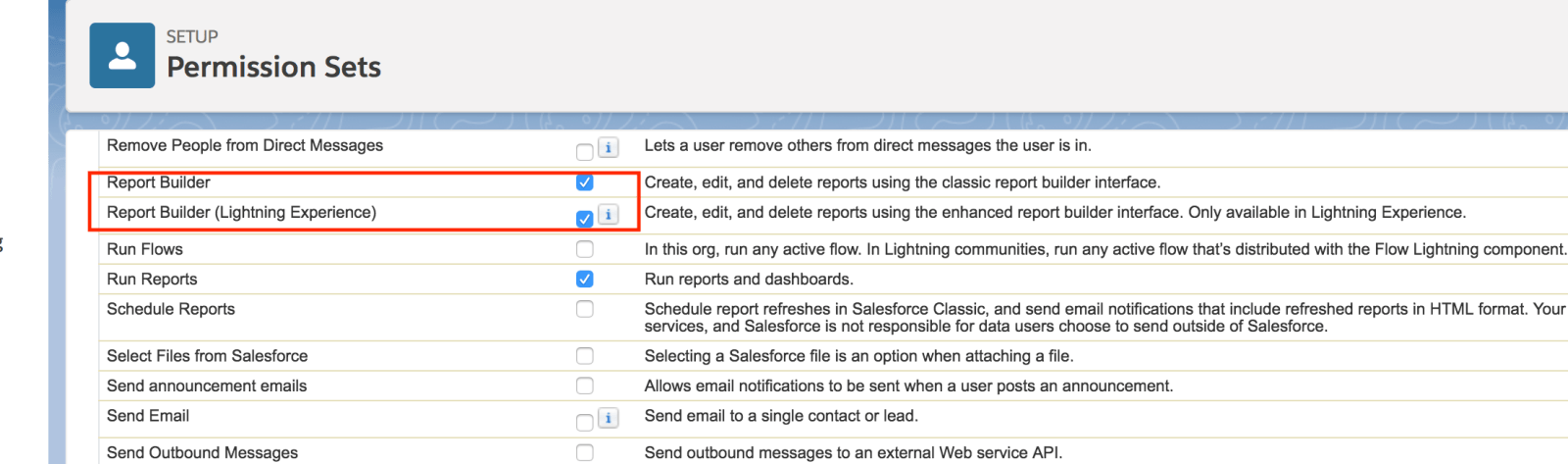Open info icon next to Send Email
Viewport: 1568px width, 464px height.
pos(609,418)
